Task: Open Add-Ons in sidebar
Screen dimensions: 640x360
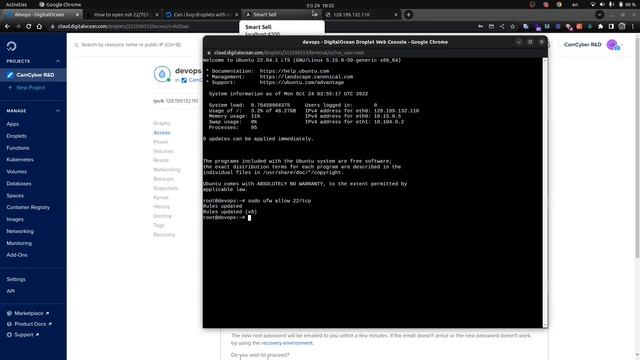Action: pyautogui.click(x=17, y=255)
